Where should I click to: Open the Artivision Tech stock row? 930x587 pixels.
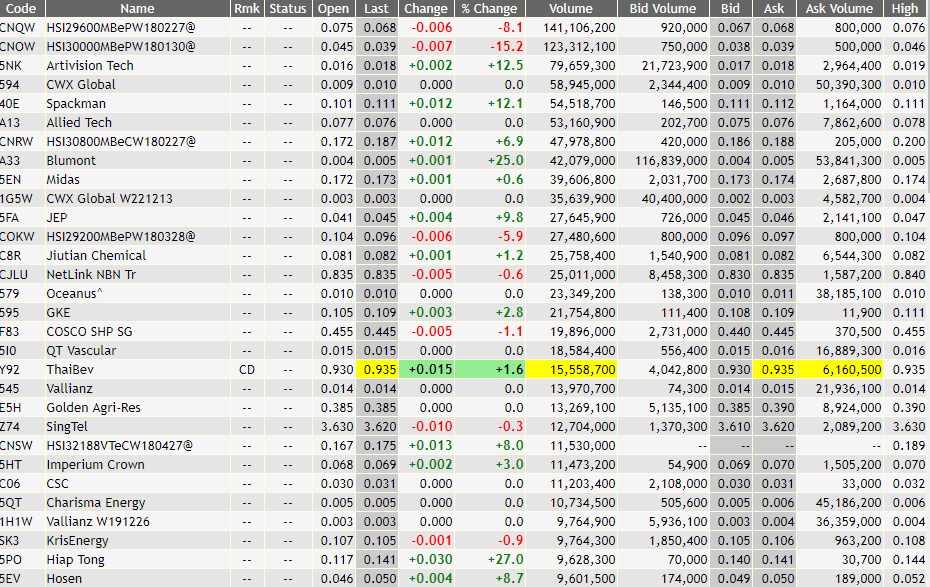pyautogui.click(x=90, y=65)
